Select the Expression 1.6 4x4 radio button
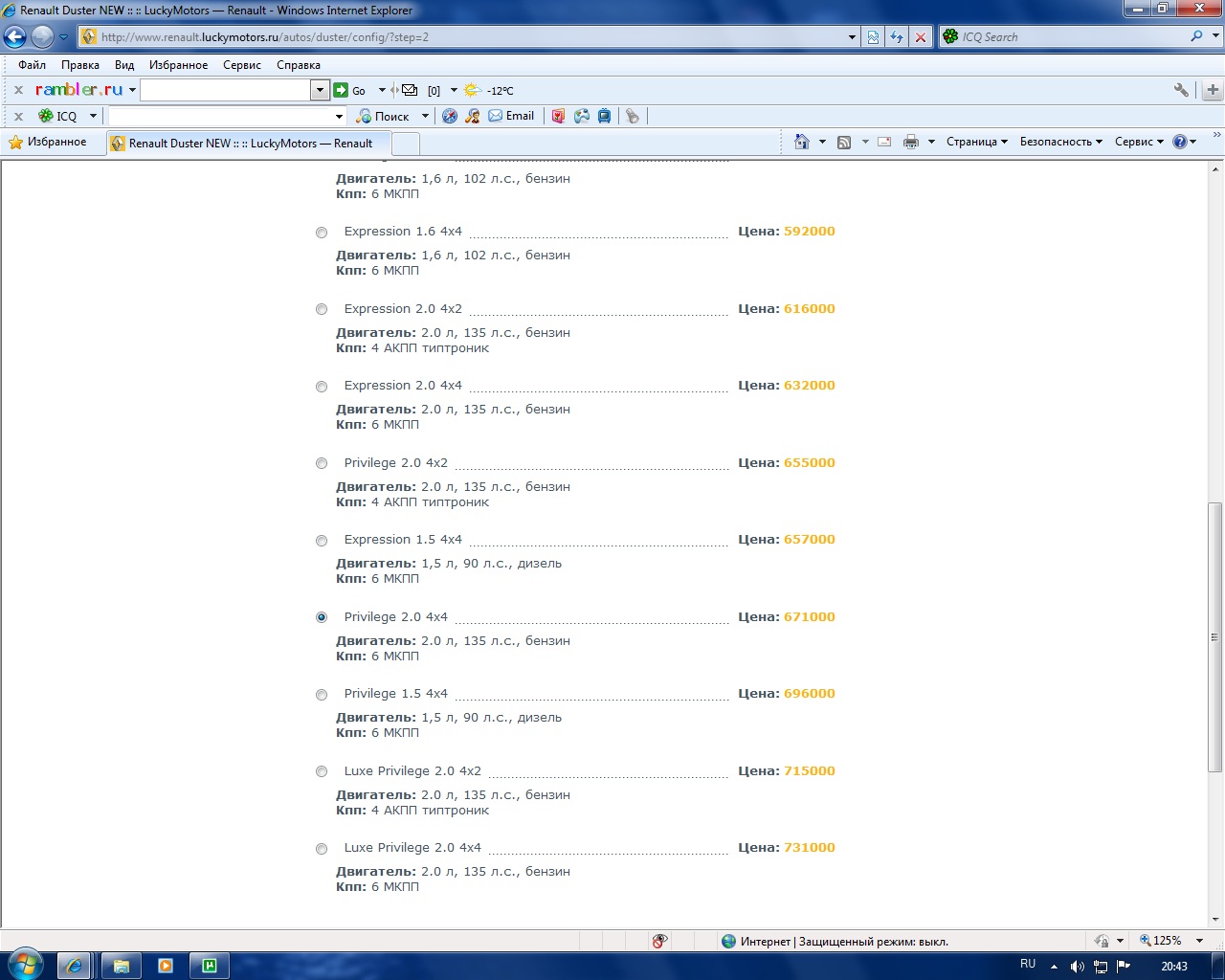1225x980 pixels. coord(322,233)
